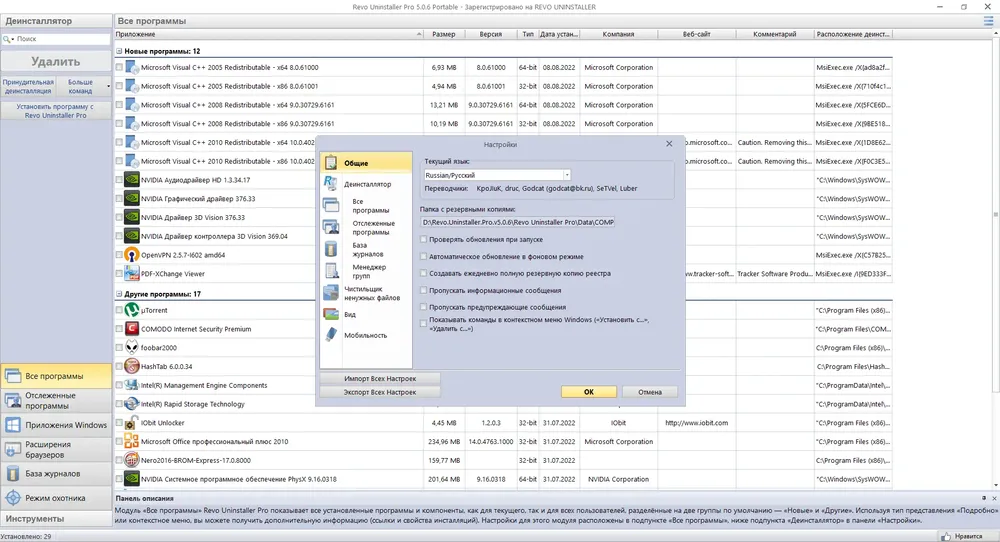Click the Microsoft Office 2010 icon
The height and width of the screenshot is (542, 1000).
tap(132, 441)
